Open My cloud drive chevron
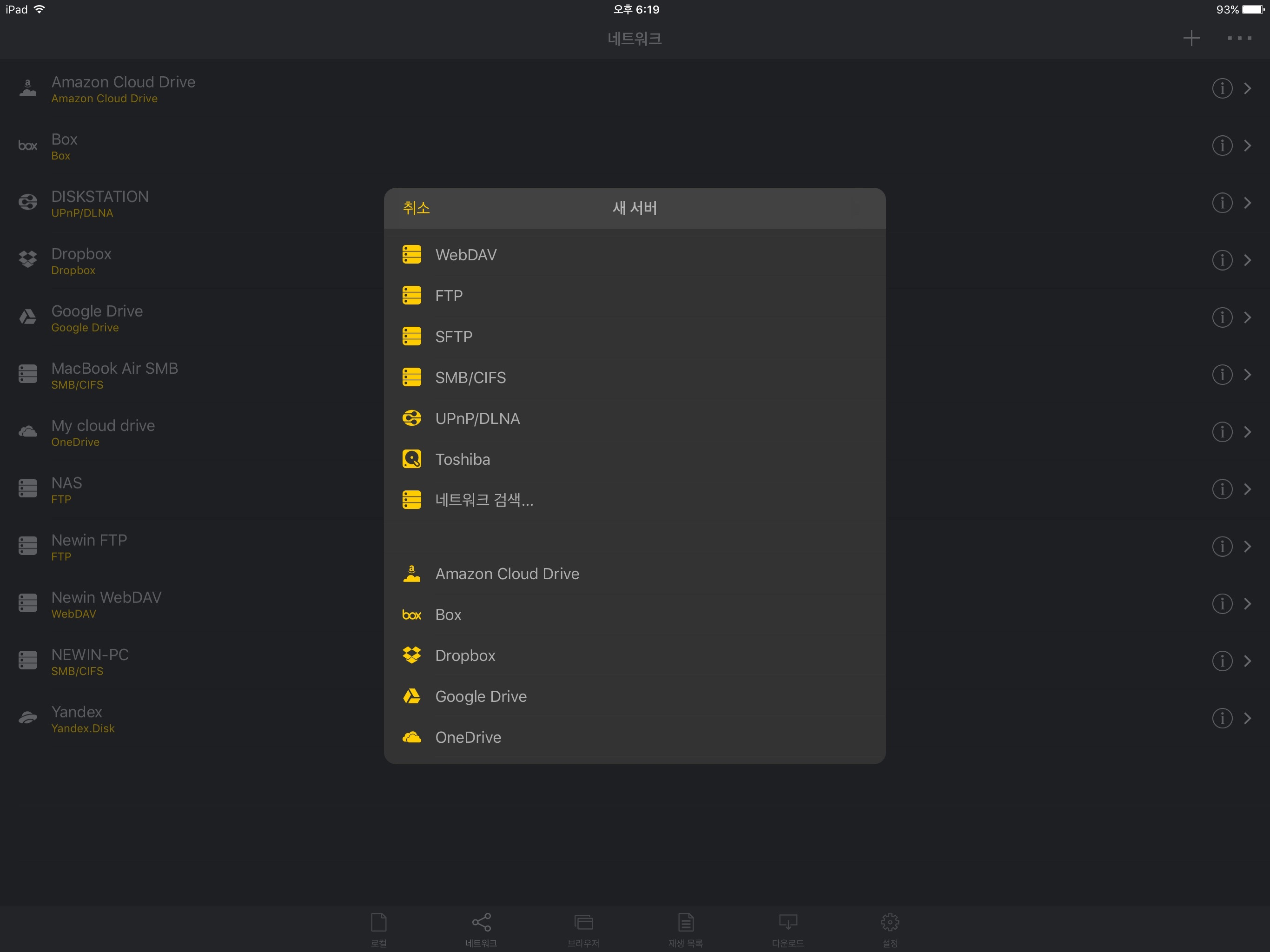Viewport: 1270px width, 952px height. (x=1248, y=432)
